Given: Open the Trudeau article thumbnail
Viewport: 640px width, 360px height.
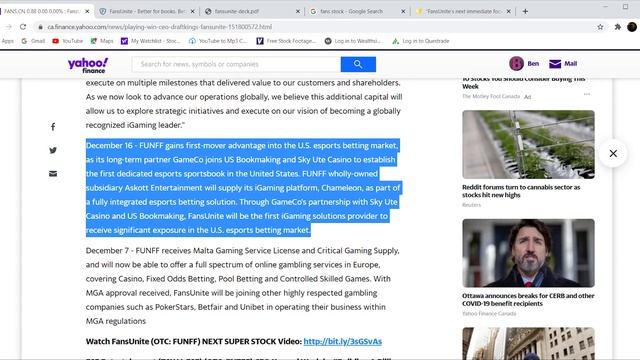Looking at the screenshot, I should coord(528,253).
